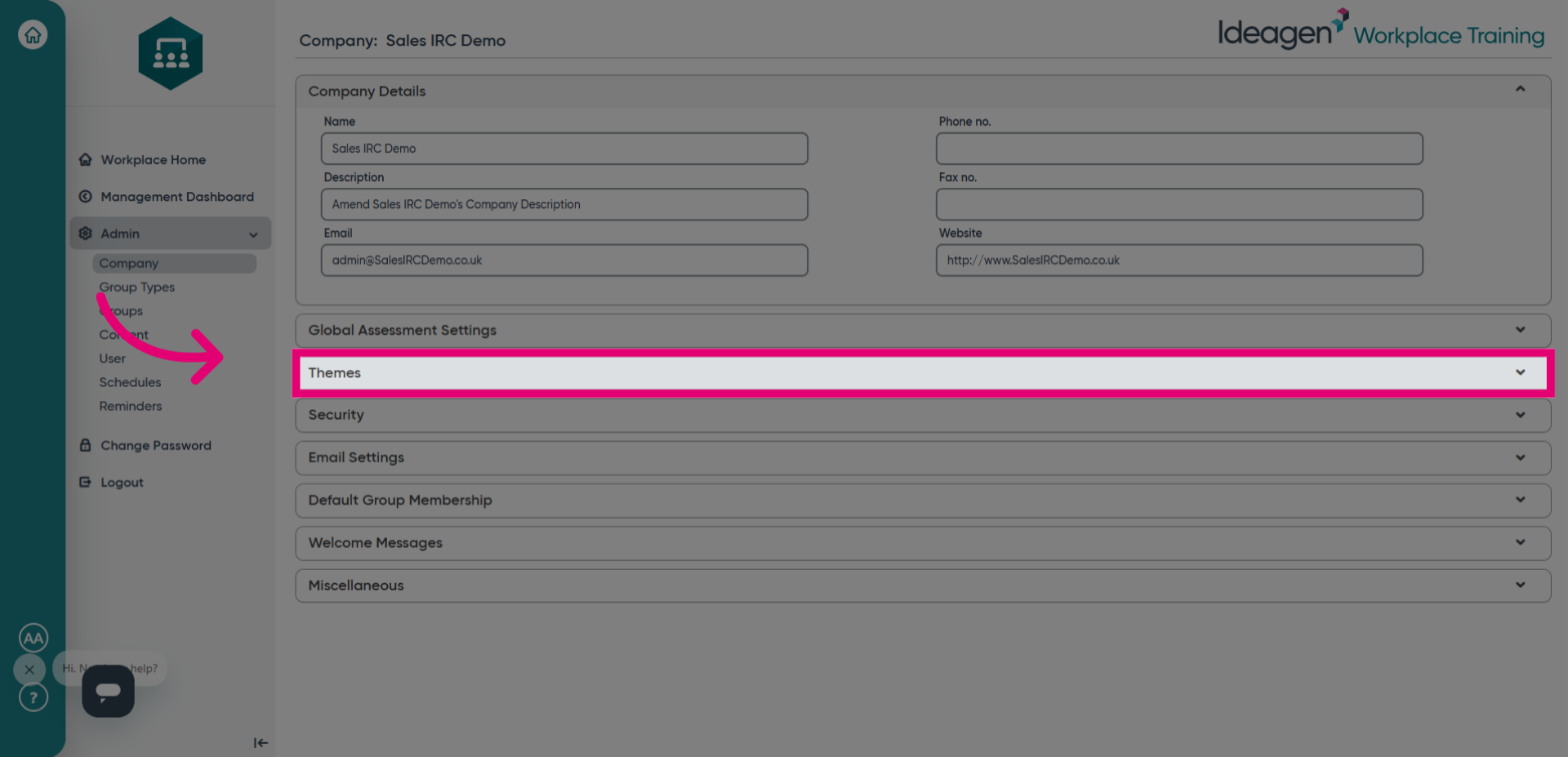Expand the Default Group Membership chevron
Viewport: 1568px width, 757px height.
(1521, 500)
